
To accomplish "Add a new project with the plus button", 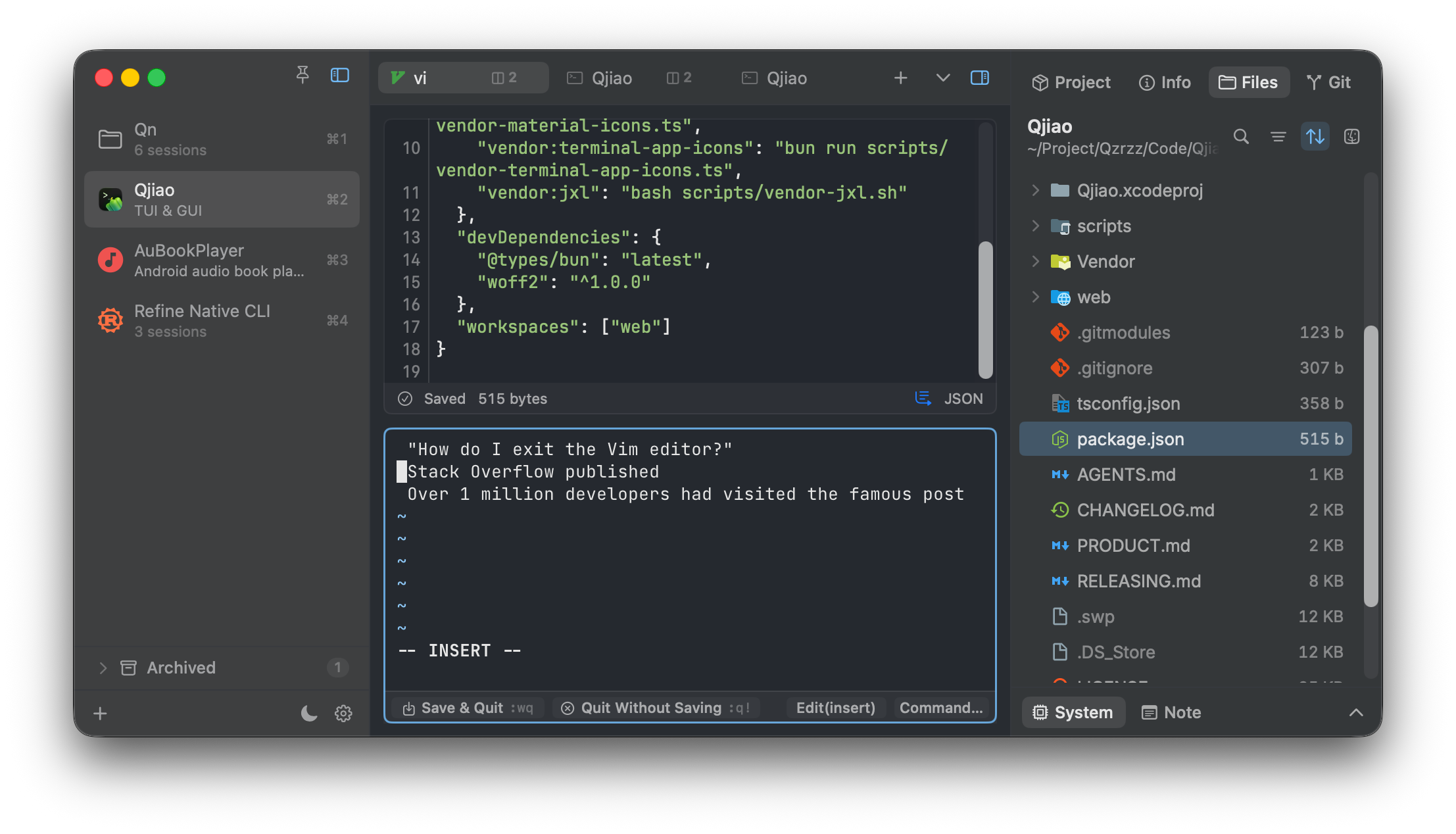I will tap(100, 713).
